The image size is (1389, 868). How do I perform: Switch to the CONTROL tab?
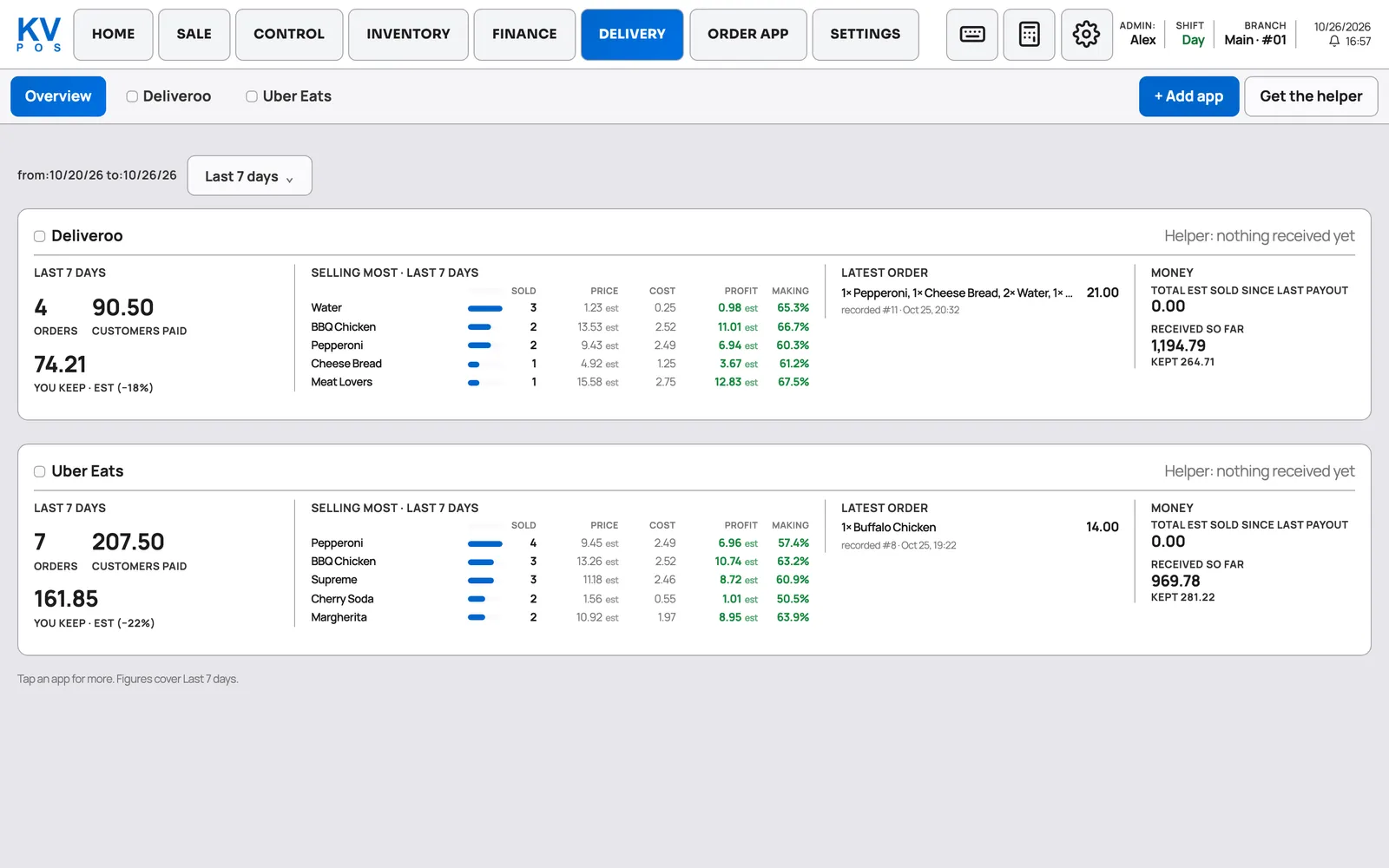(x=289, y=35)
